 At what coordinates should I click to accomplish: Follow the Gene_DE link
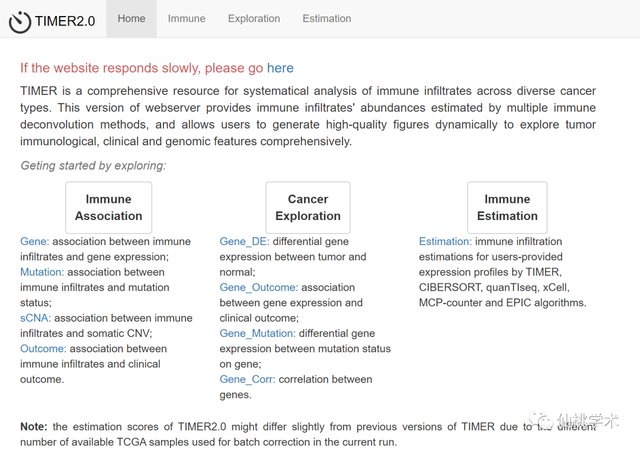click(245, 241)
